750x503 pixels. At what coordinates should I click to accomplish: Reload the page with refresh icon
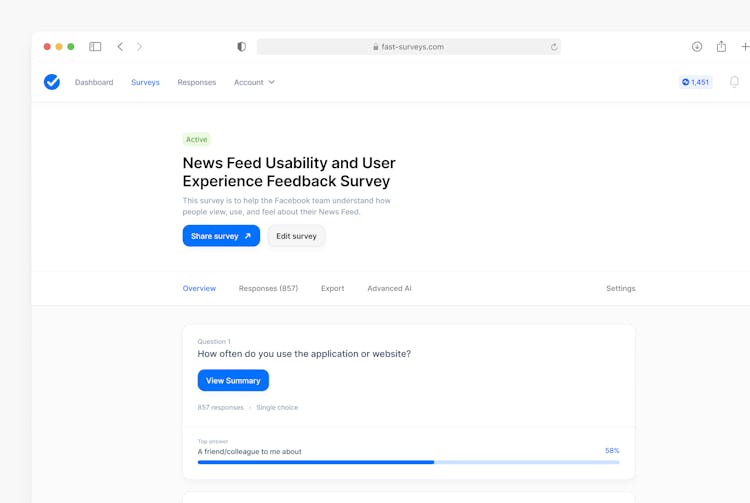tap(553, 47)
